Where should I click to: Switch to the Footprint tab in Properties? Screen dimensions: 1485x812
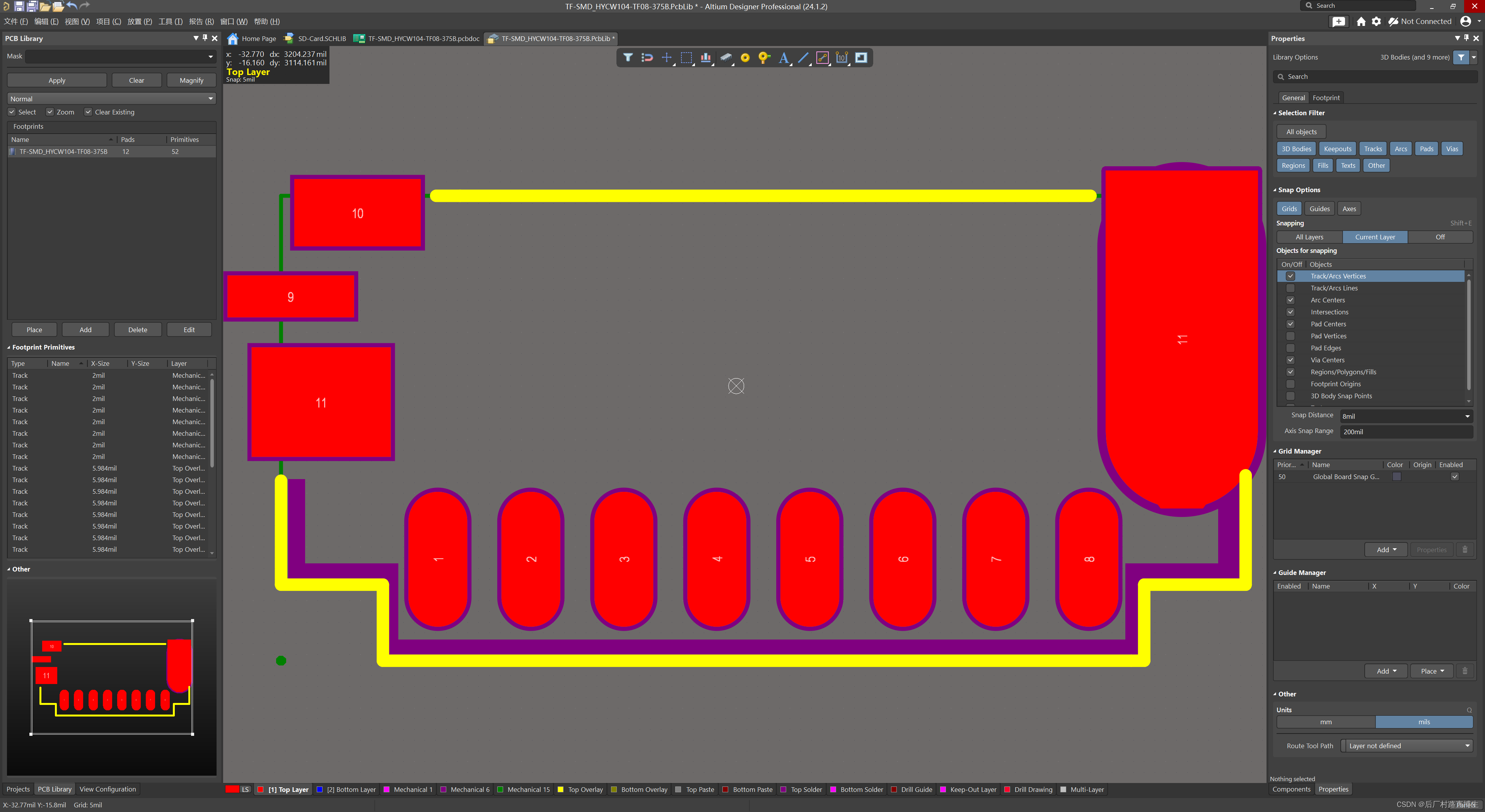pyautogui.click(x=1326, y=97)
